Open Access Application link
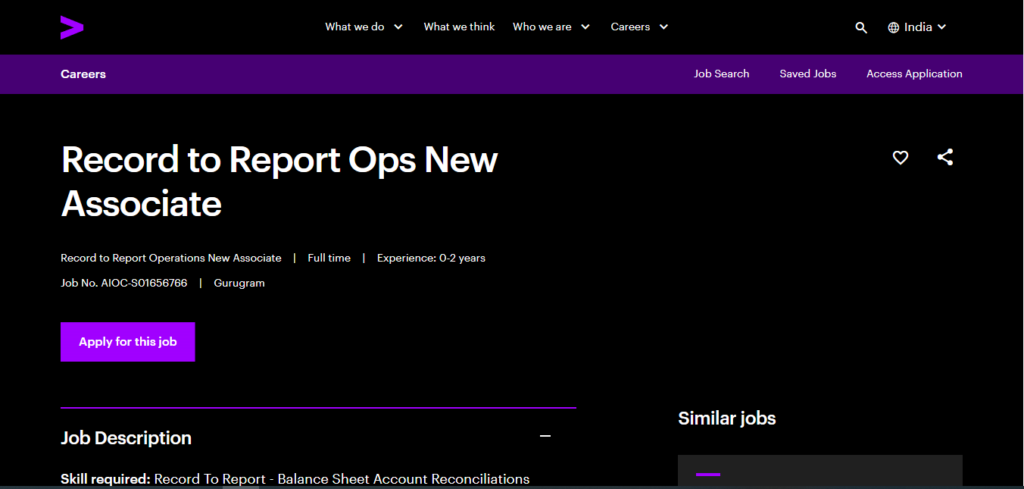Screen dimensions: 1024x489 coord(914,74)
